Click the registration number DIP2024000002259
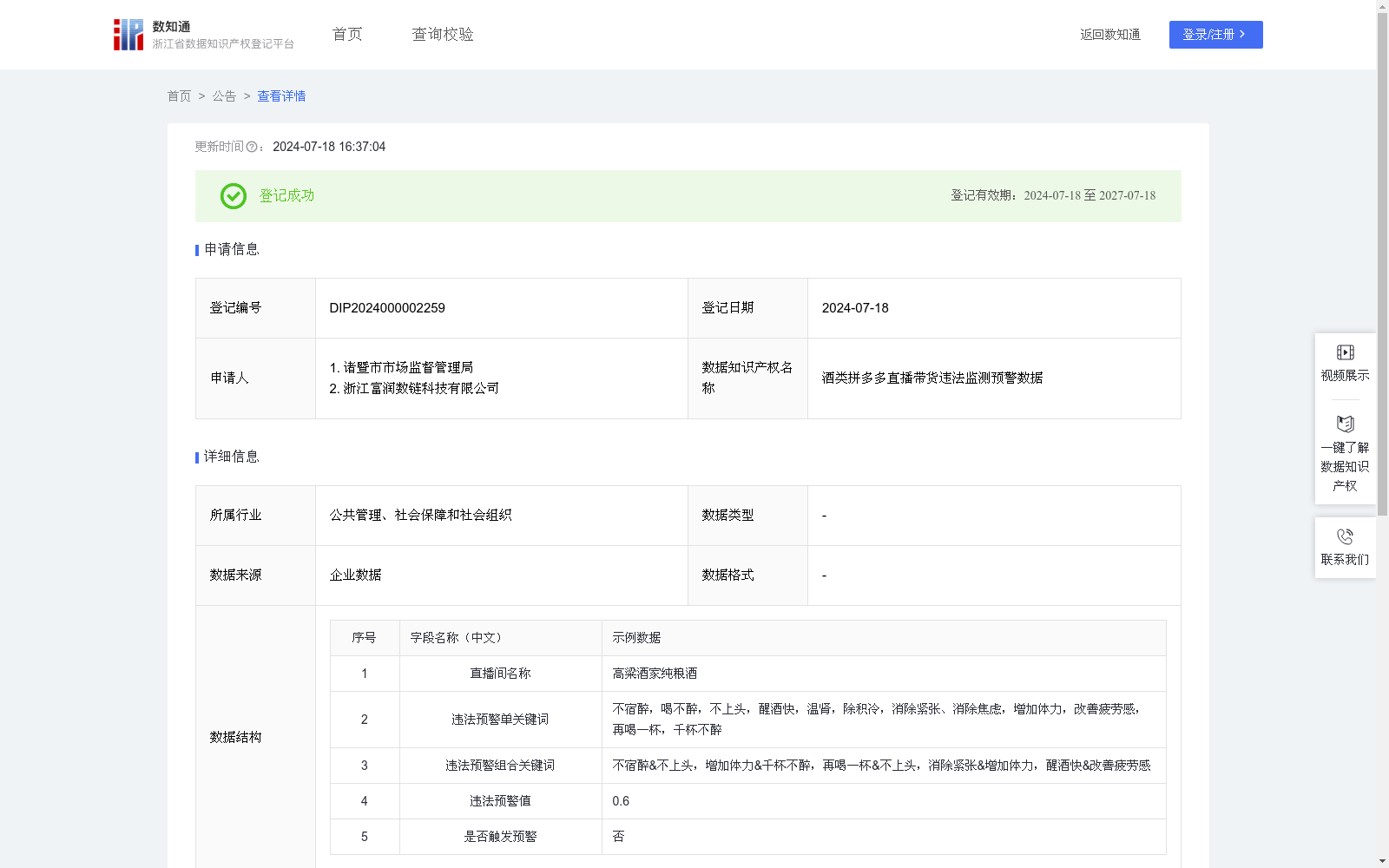The height and width of the screenshot is (868, 1389). pyautogui.click(x=387, y=308)
